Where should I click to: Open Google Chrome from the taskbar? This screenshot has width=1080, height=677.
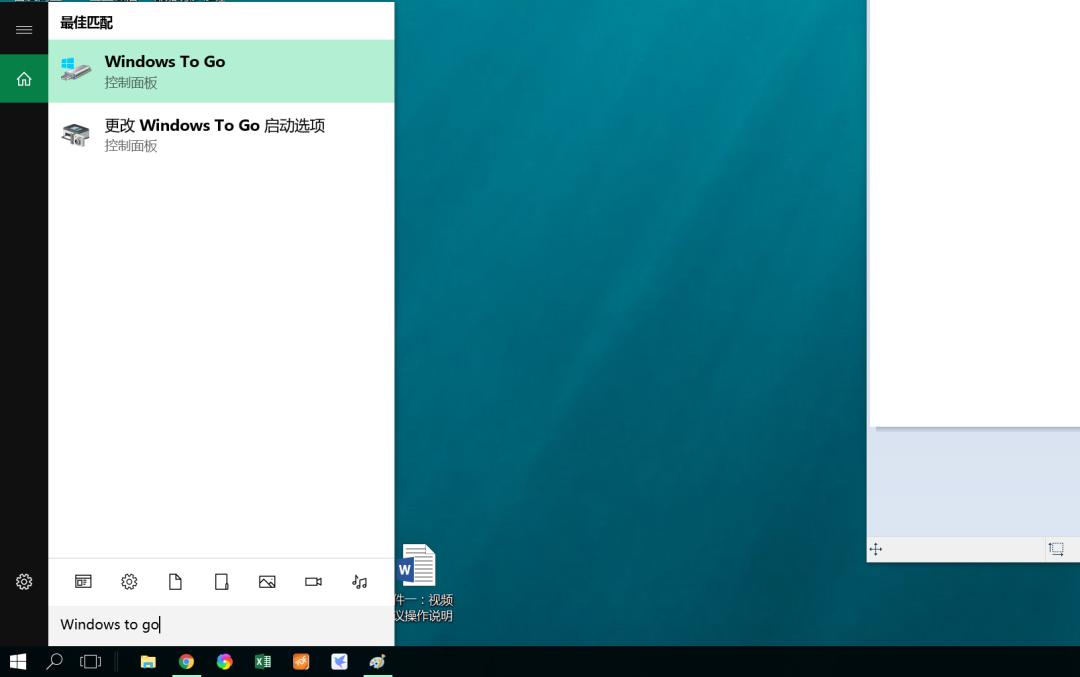point(186,661)
